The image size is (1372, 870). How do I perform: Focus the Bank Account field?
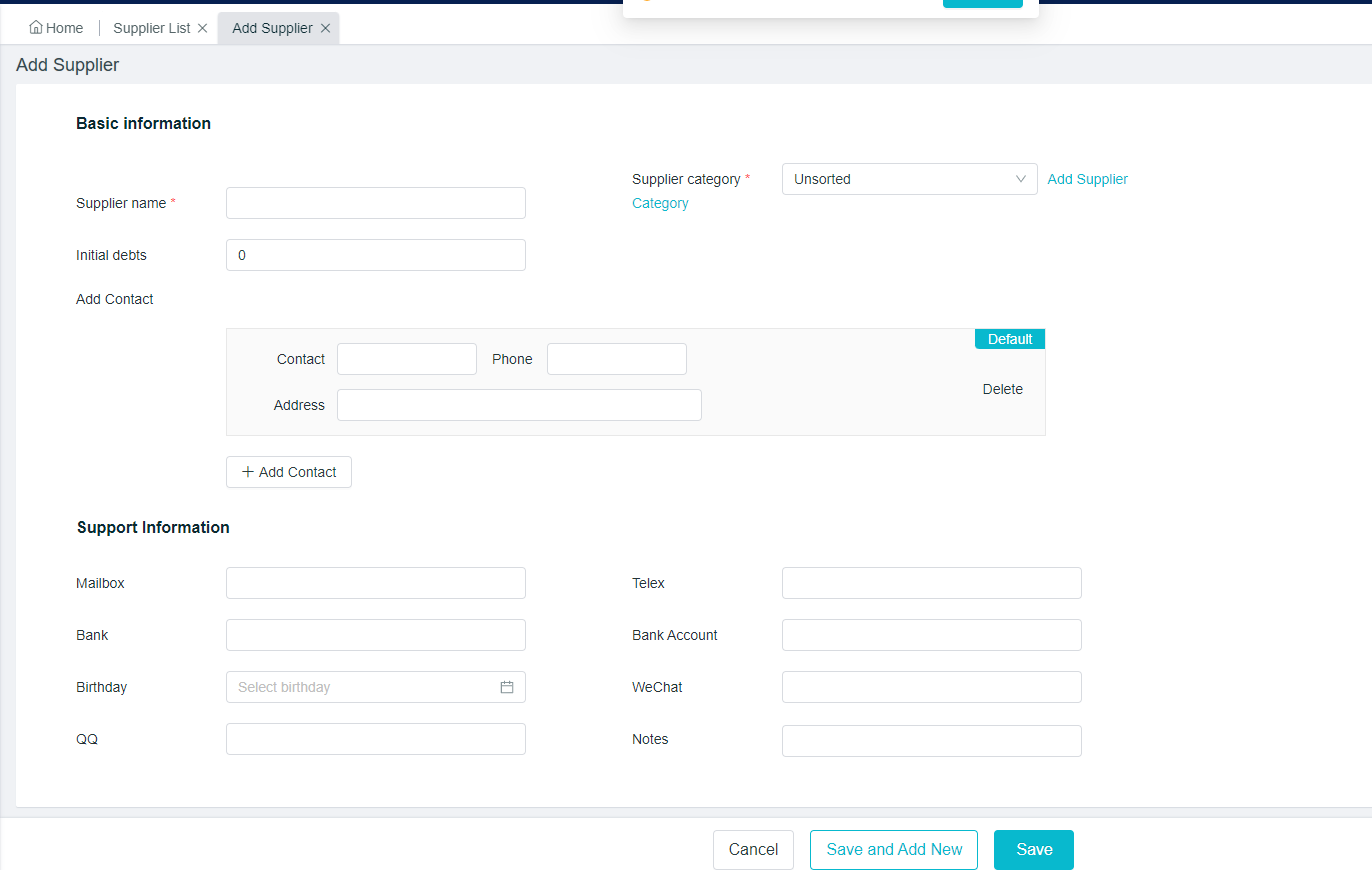931,635
